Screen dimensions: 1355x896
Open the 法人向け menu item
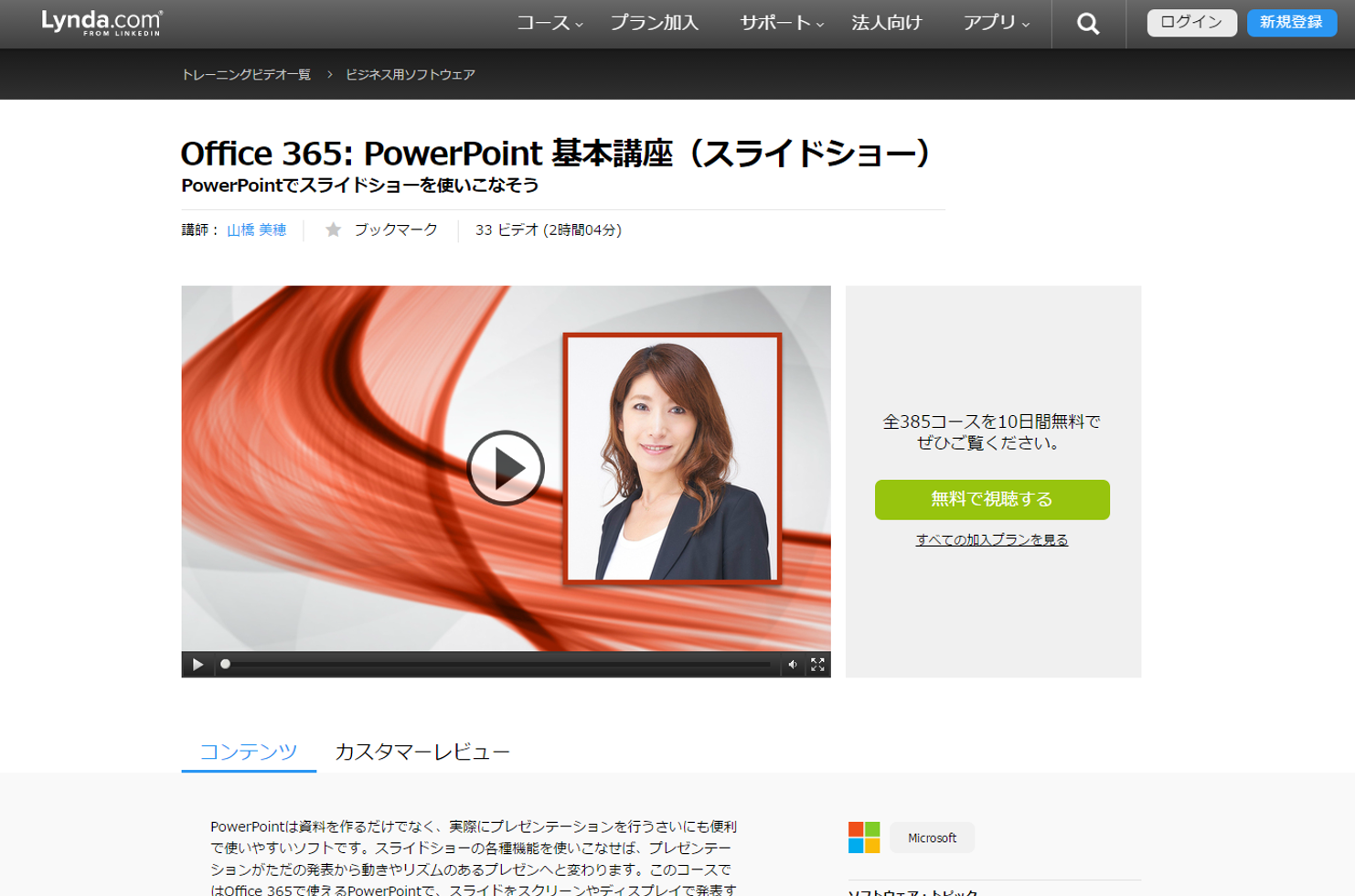point(886,24)
